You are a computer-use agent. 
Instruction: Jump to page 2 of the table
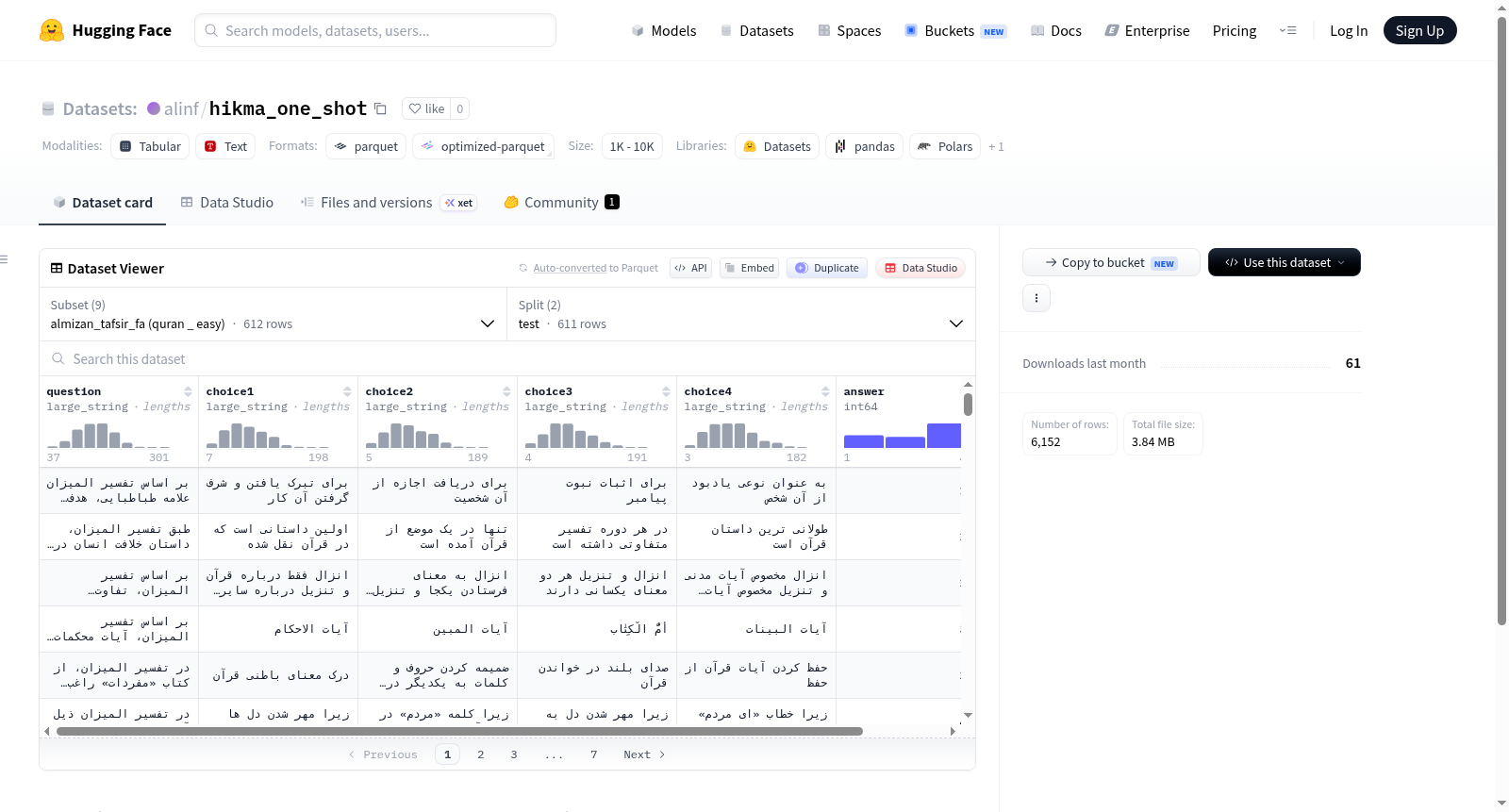481,754
